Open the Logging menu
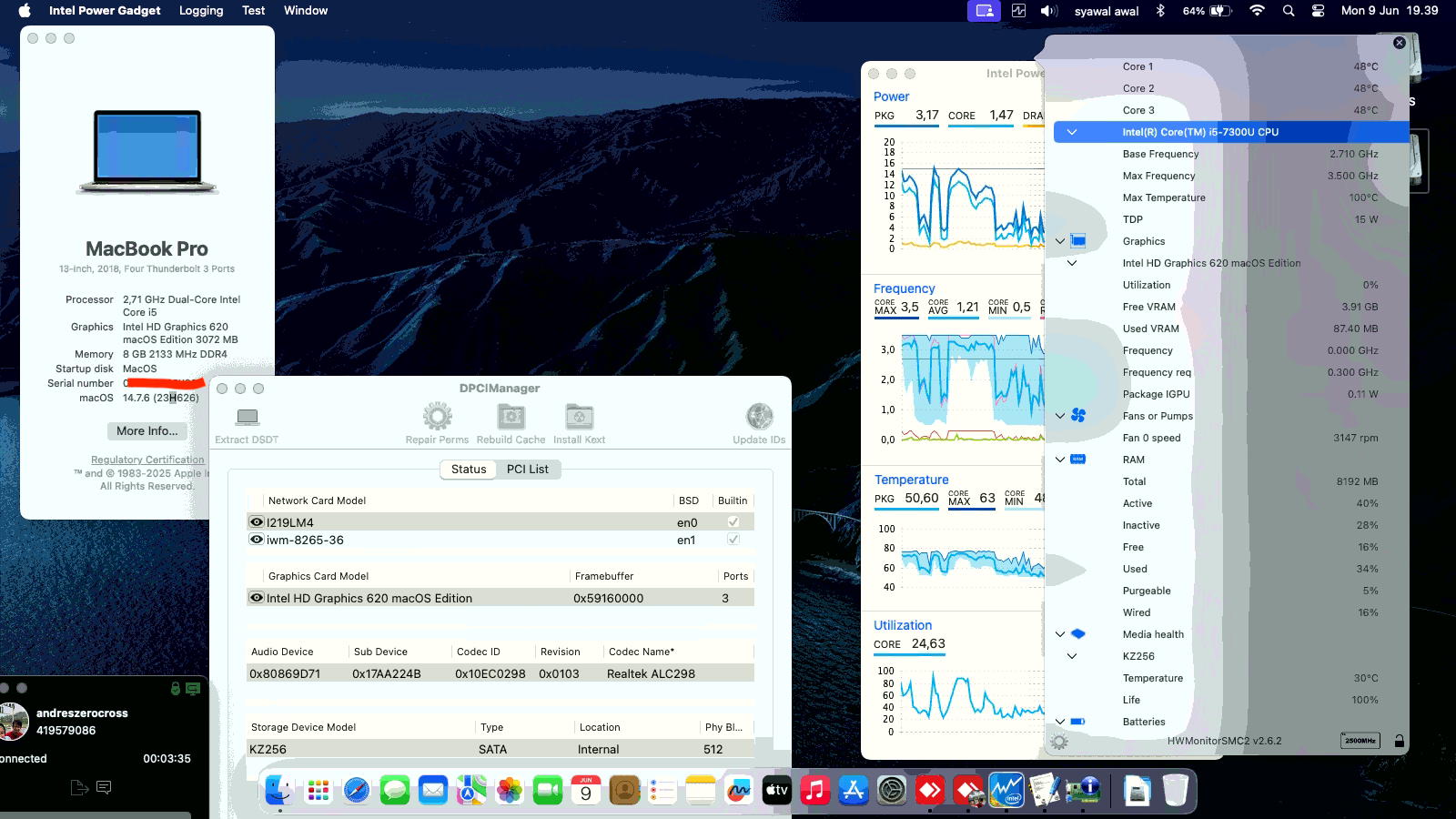 point(201,10)
